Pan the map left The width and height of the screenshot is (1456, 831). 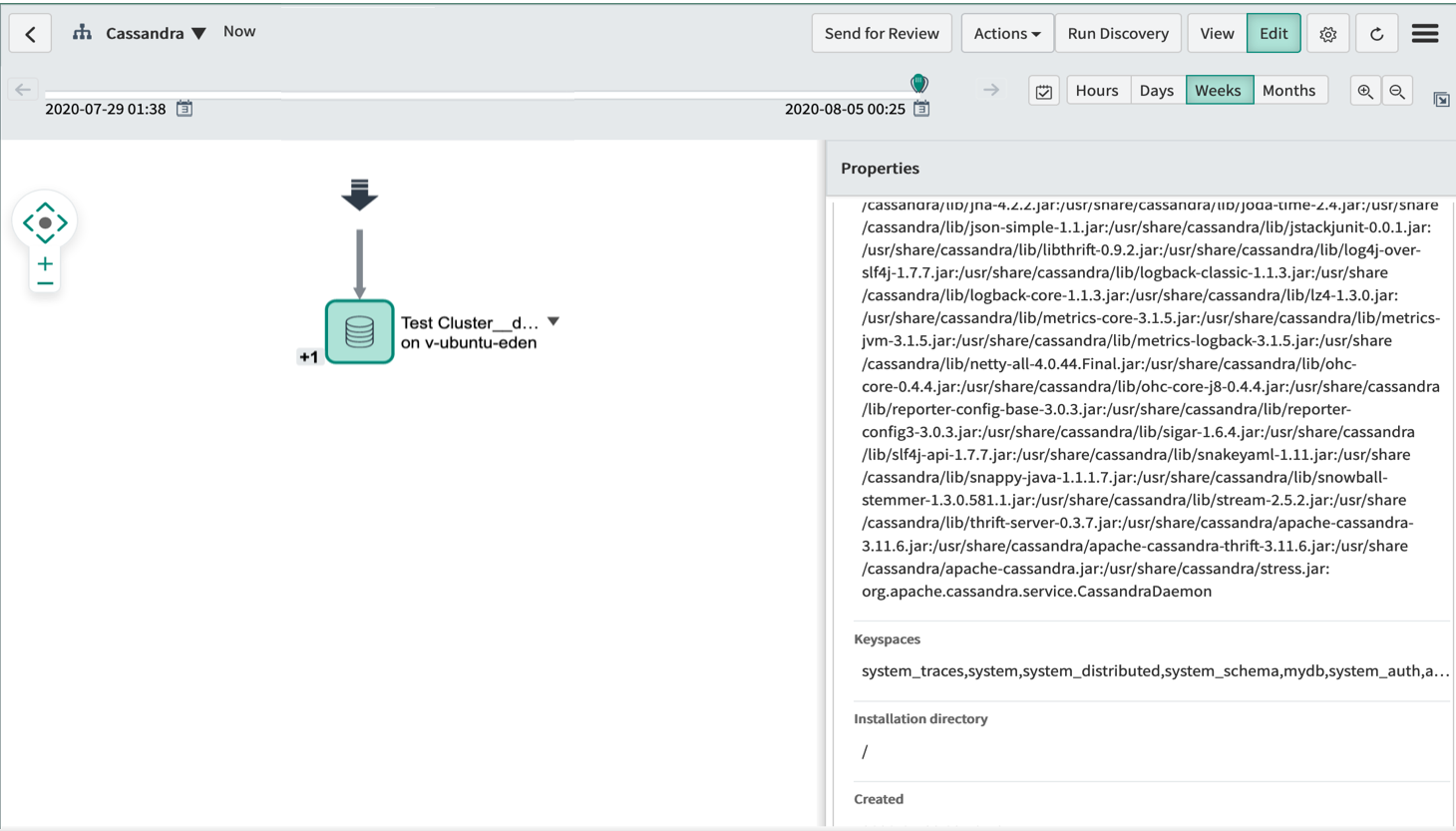point(29,222)
